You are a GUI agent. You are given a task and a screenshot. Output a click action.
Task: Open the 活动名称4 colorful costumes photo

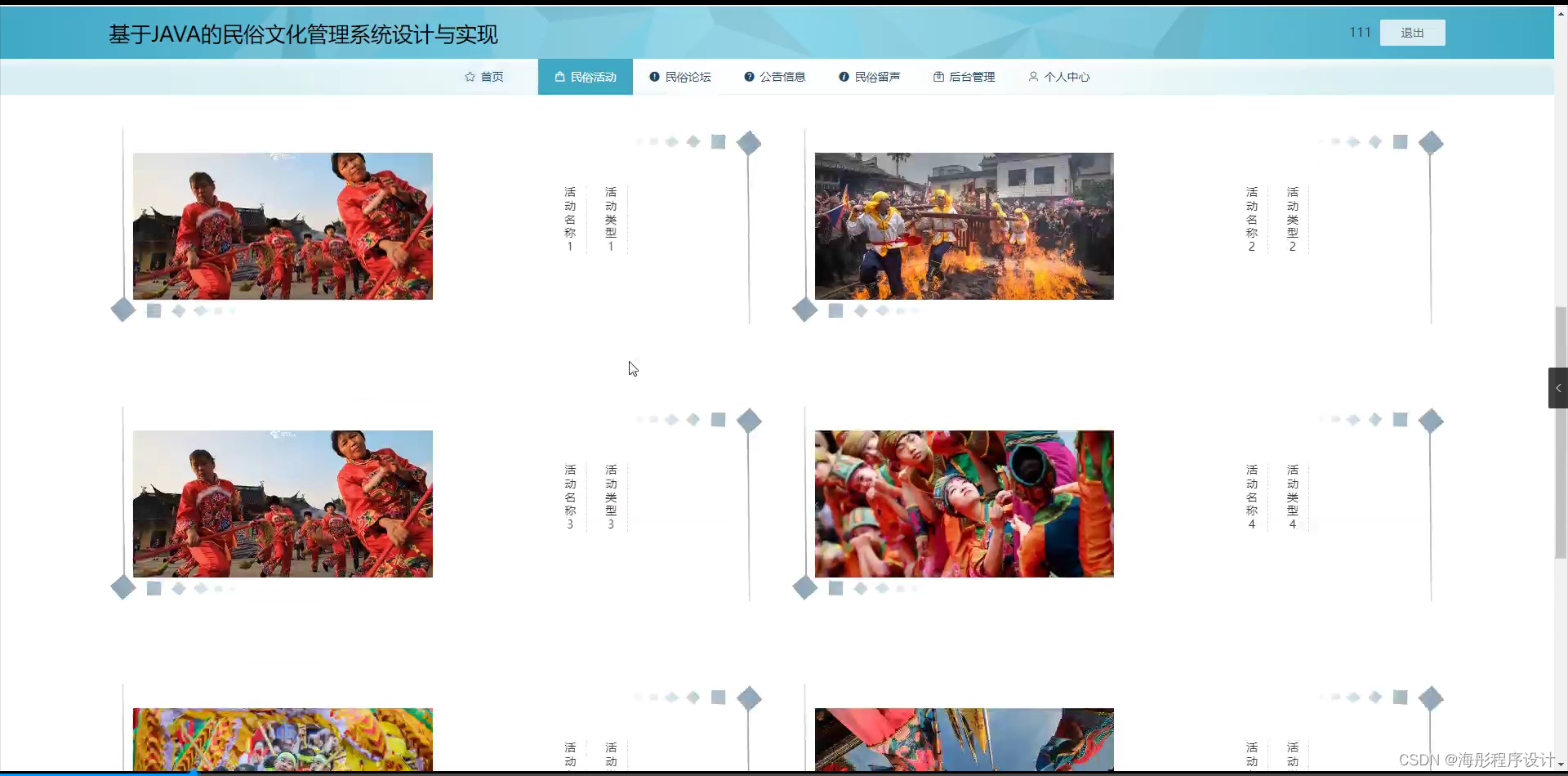tap(964, 504)
